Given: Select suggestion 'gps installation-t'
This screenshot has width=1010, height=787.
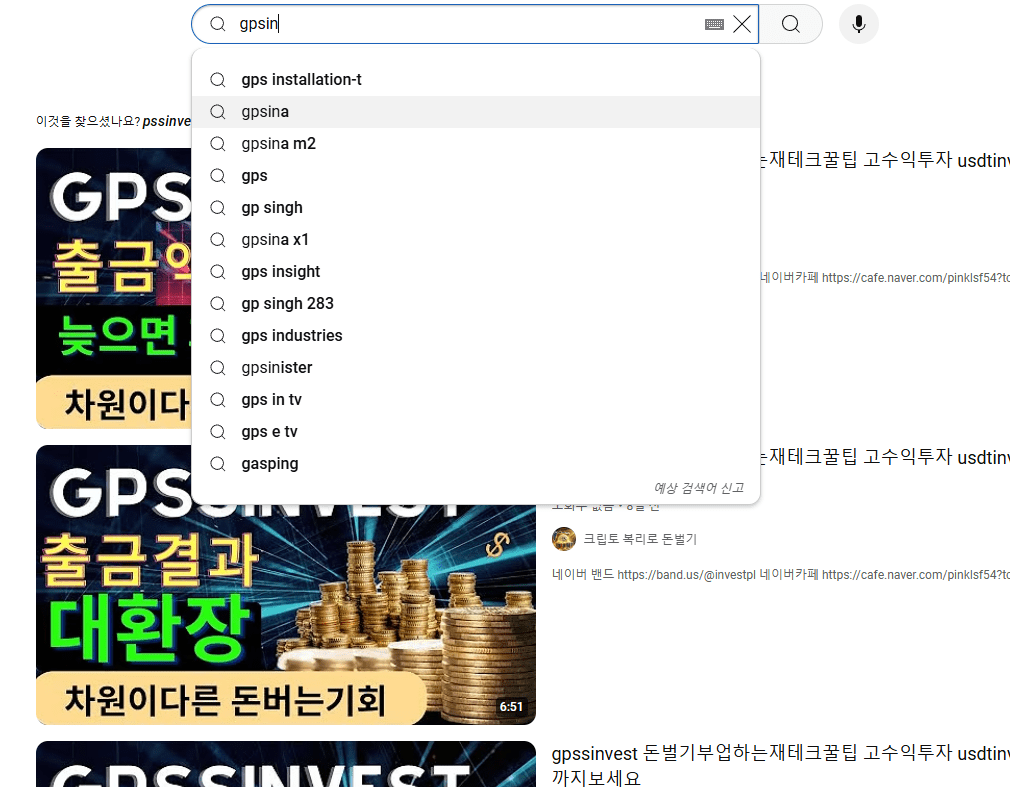Looking at the screenshot, I should point(476,80).
